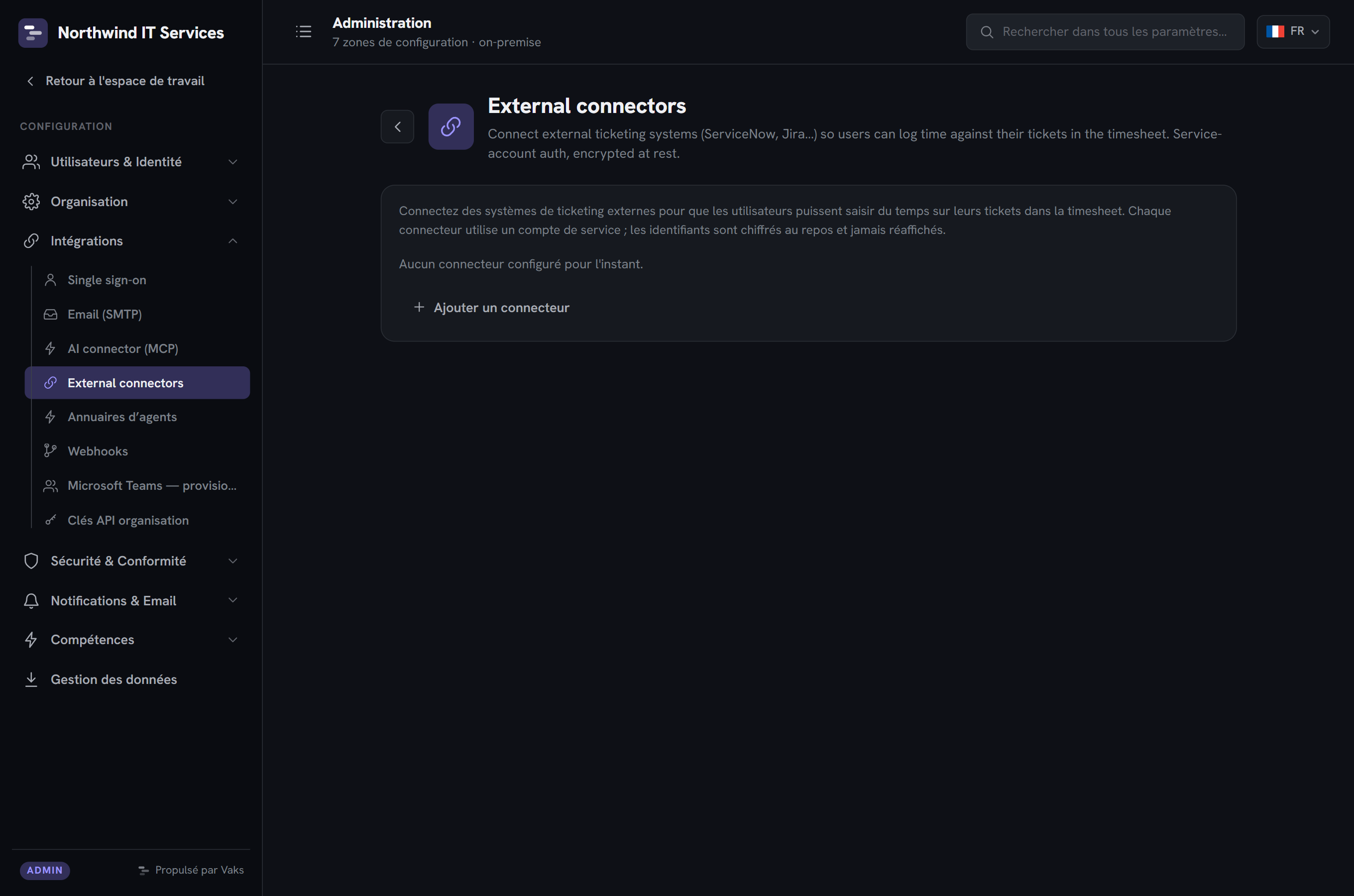Click the Northwind IT Services title
The image size is (1354, 896).
coord(140,32)
